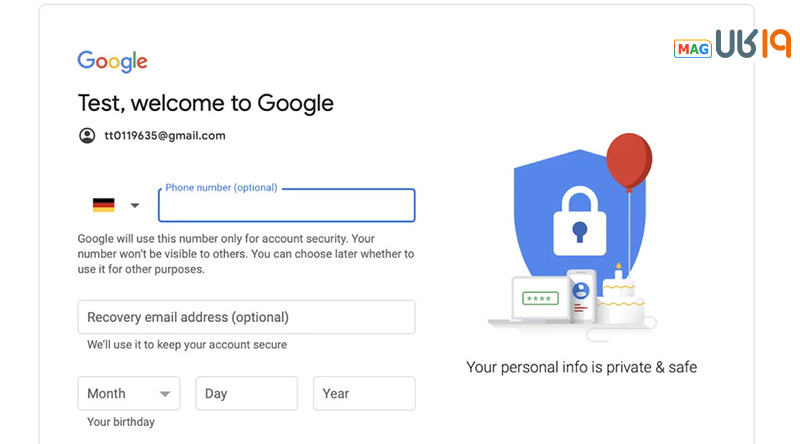Click the Google logo
800x444 pixels.
[x=112, y=61]
